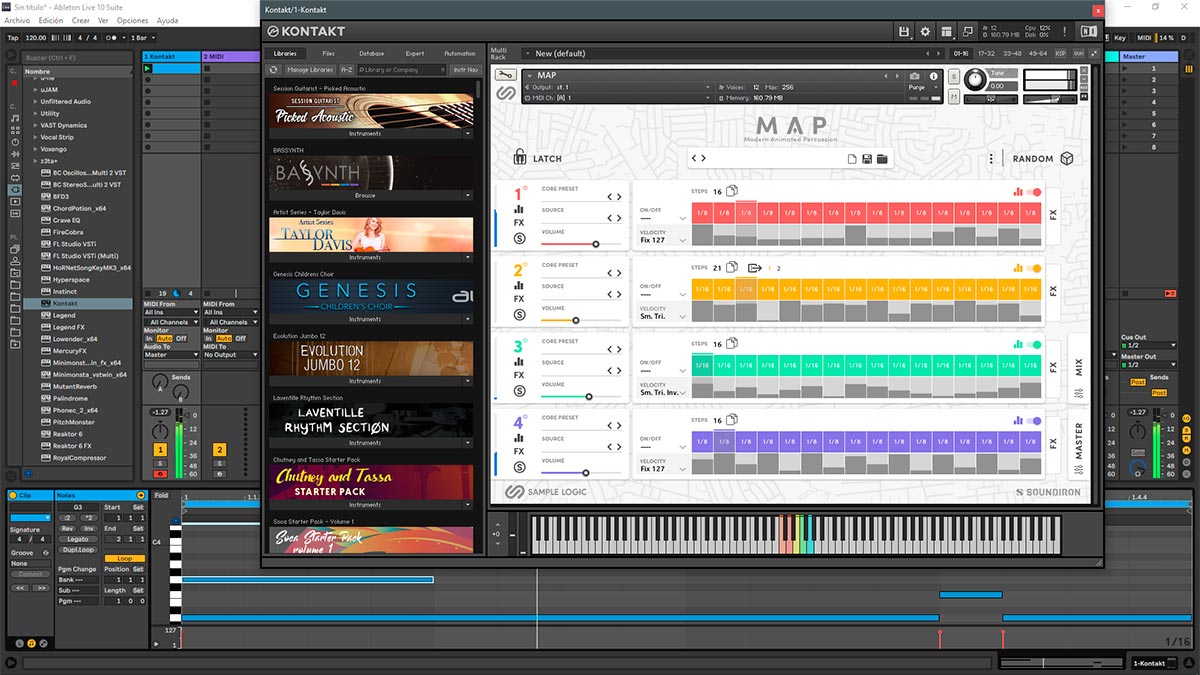Viewport: 1200px width, 675px height.
Task: Toggle lane 1 on/off switch
Action: (x=1033, y=192)
